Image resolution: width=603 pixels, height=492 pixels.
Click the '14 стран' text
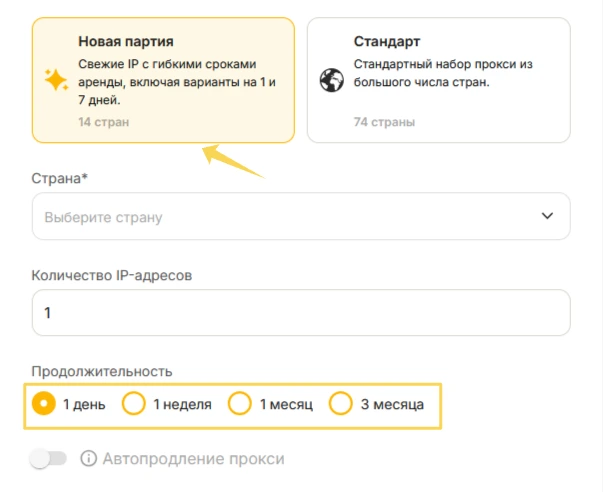point(103,122)
